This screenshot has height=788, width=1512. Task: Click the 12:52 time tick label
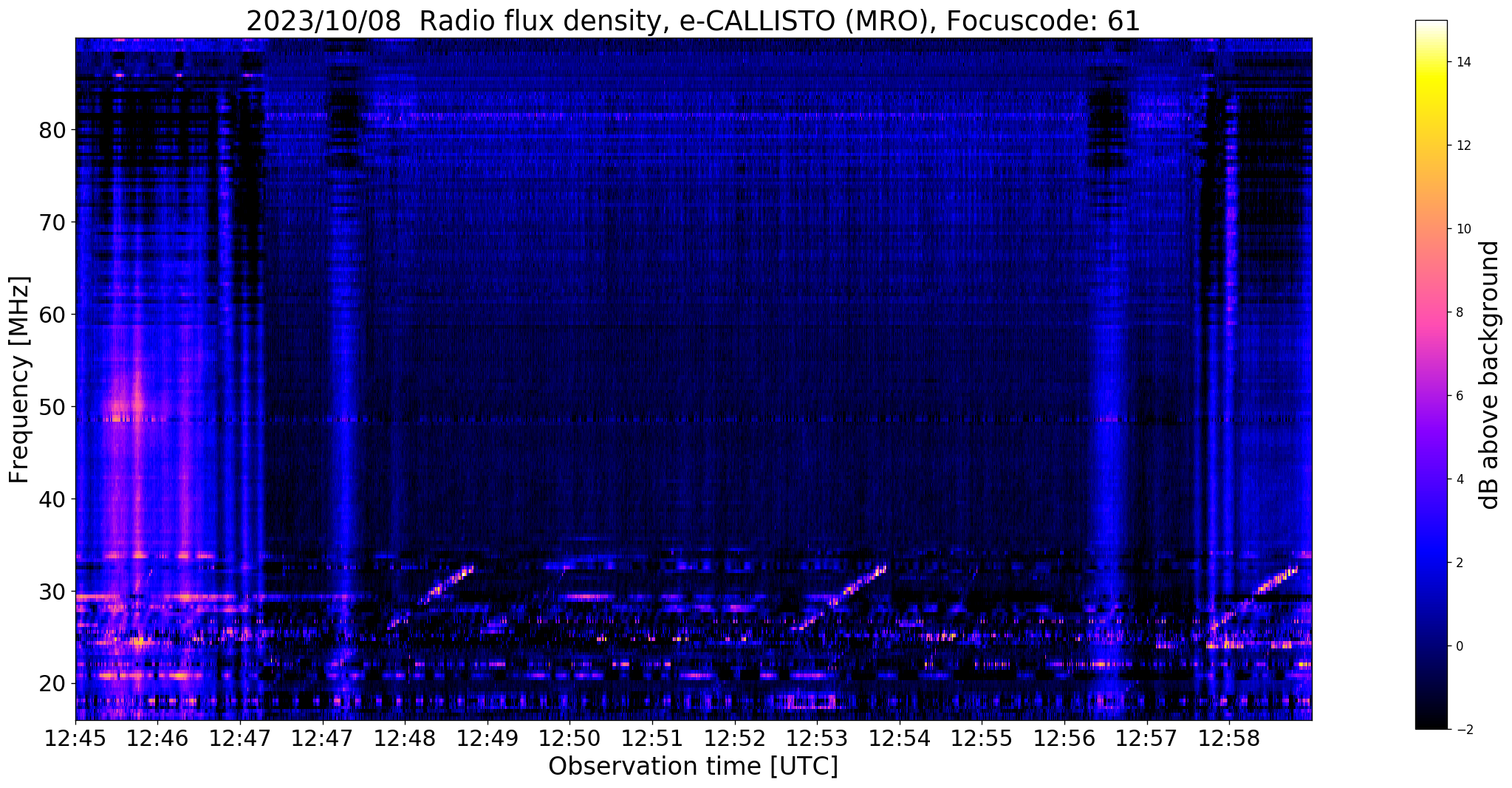734,738
